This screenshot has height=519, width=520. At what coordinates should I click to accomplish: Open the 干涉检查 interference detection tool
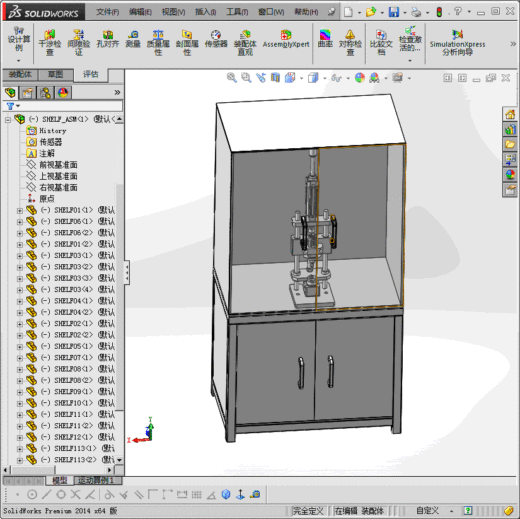click(x=50, y=42)
